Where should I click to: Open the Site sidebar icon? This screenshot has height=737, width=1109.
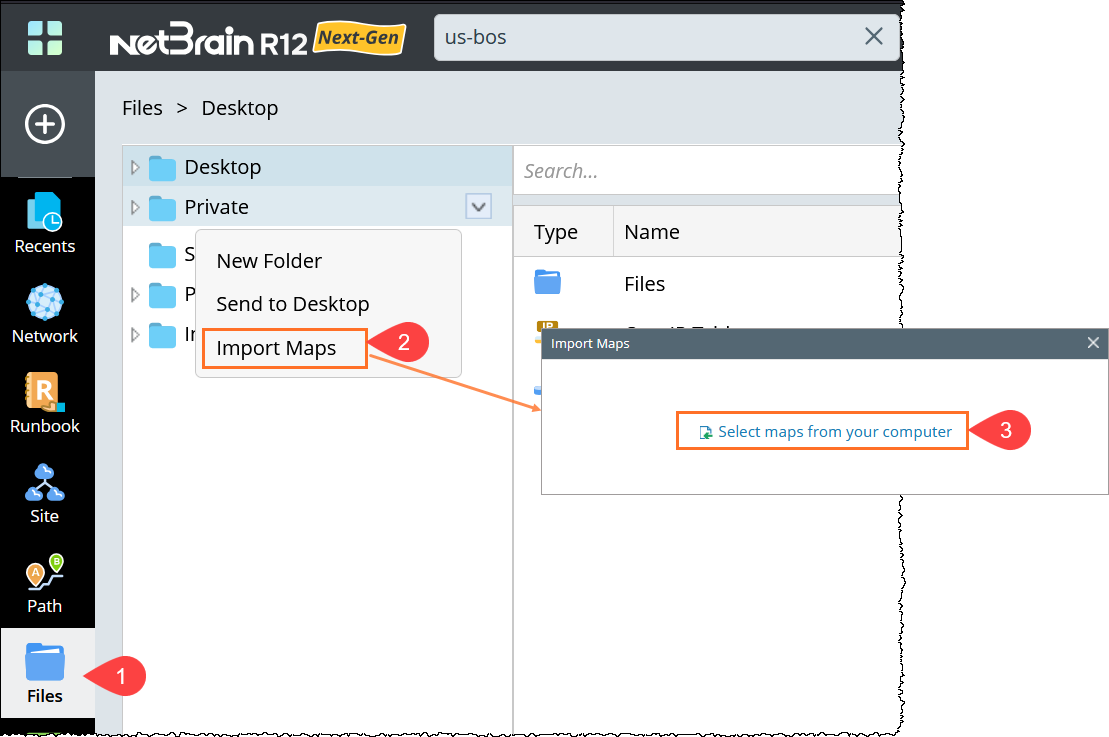pos(45,492)
